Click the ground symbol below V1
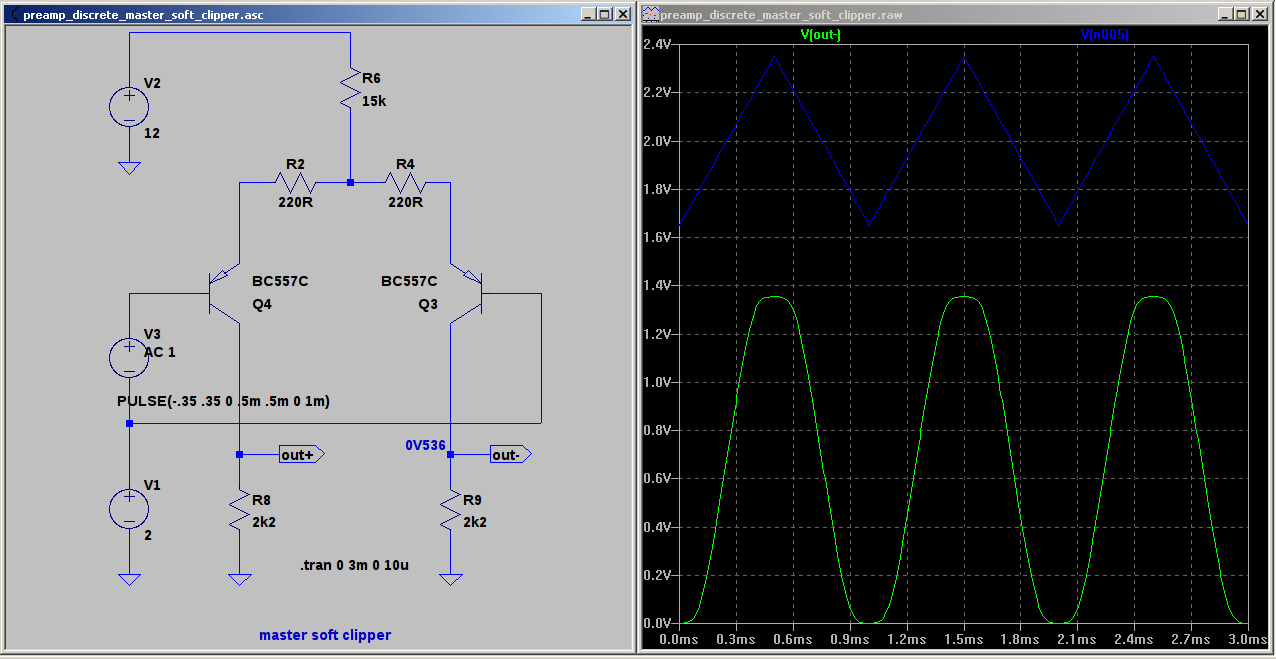This screenshot has height=659, width=1276. coord(129,579)
